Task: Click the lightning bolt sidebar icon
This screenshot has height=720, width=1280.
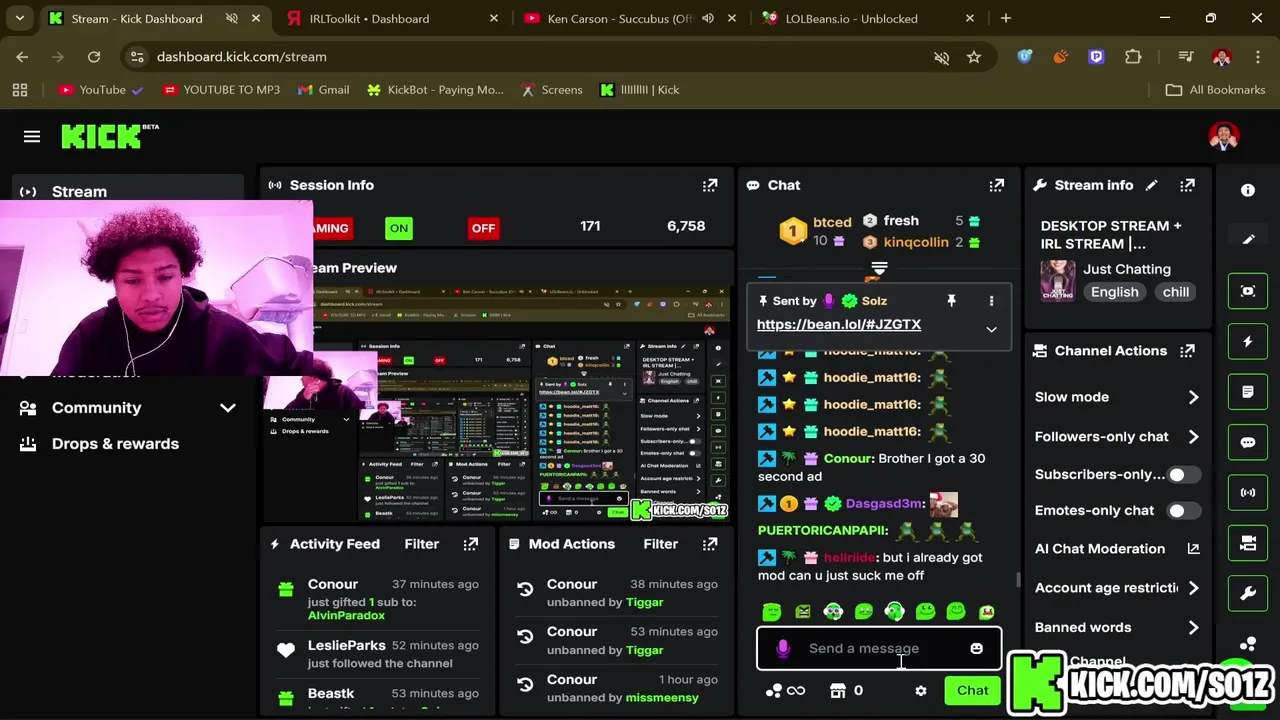Action: pos(1248,341)
